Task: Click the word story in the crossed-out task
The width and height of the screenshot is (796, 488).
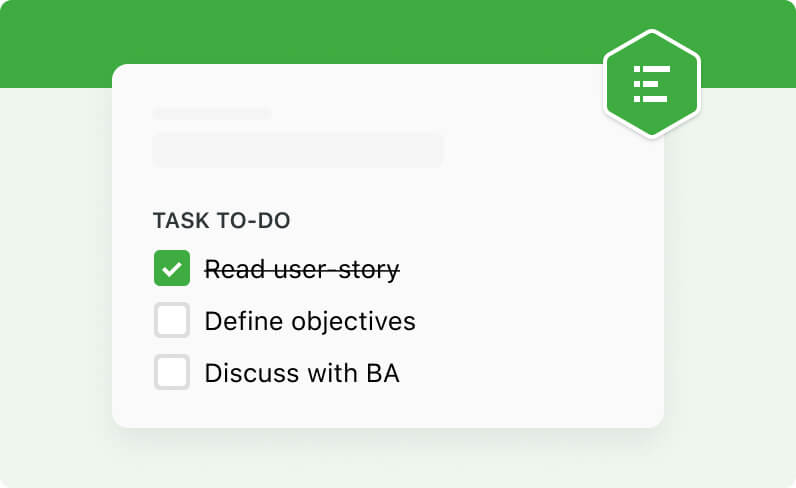Action: (x=369, y=270)
